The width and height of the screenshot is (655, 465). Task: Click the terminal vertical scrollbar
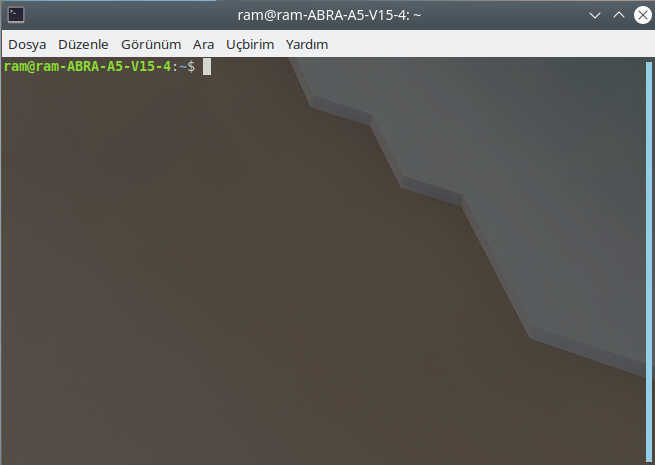649,261
